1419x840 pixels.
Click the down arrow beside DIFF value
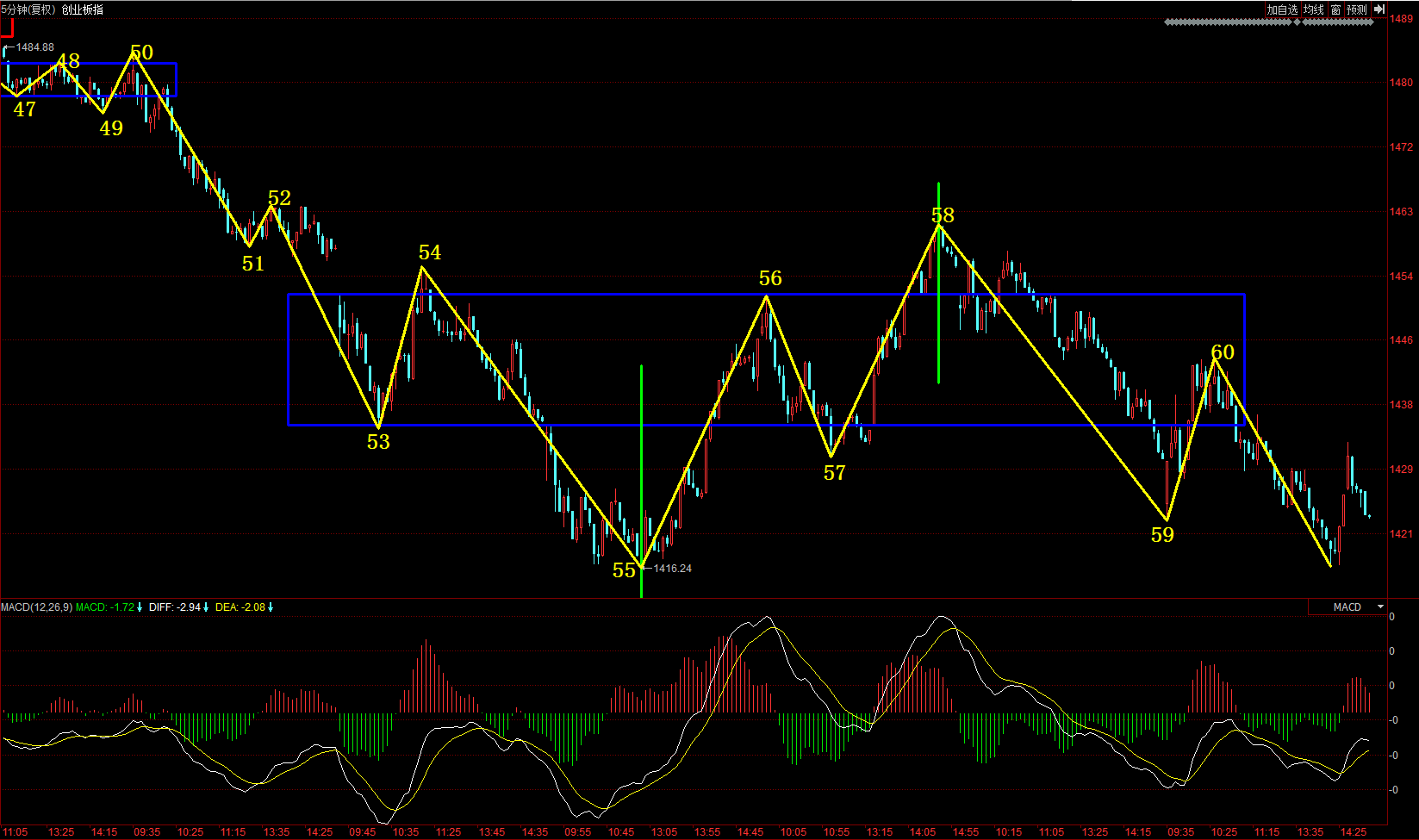(206, 607)
